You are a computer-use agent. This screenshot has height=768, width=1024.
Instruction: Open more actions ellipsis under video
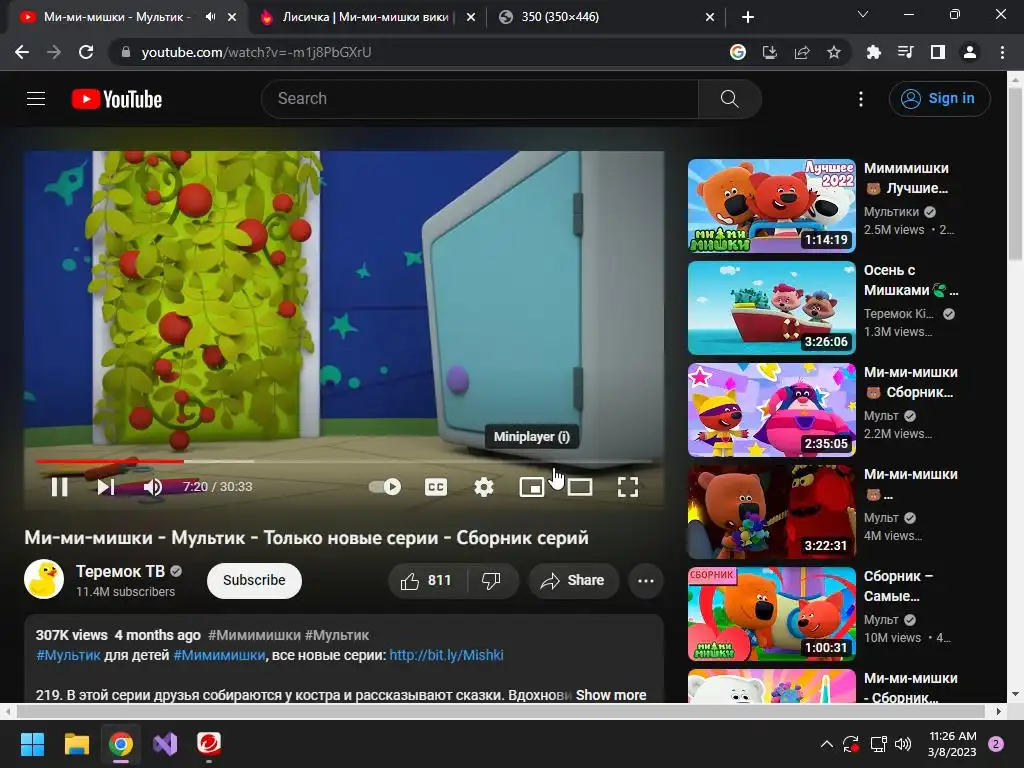(645, 580)
